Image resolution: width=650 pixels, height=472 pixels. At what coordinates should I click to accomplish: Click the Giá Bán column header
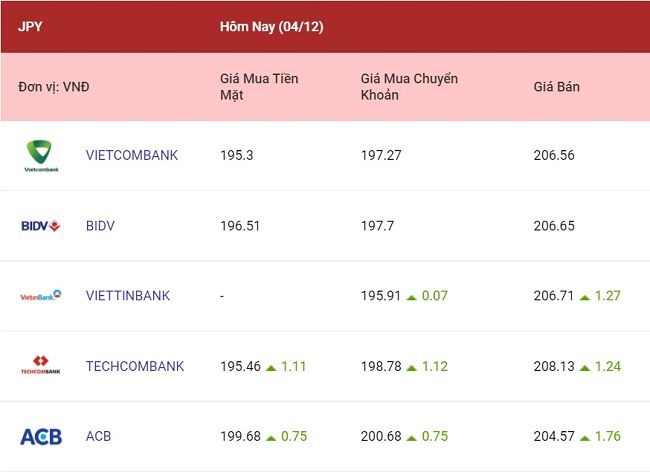tap(556, 87)
